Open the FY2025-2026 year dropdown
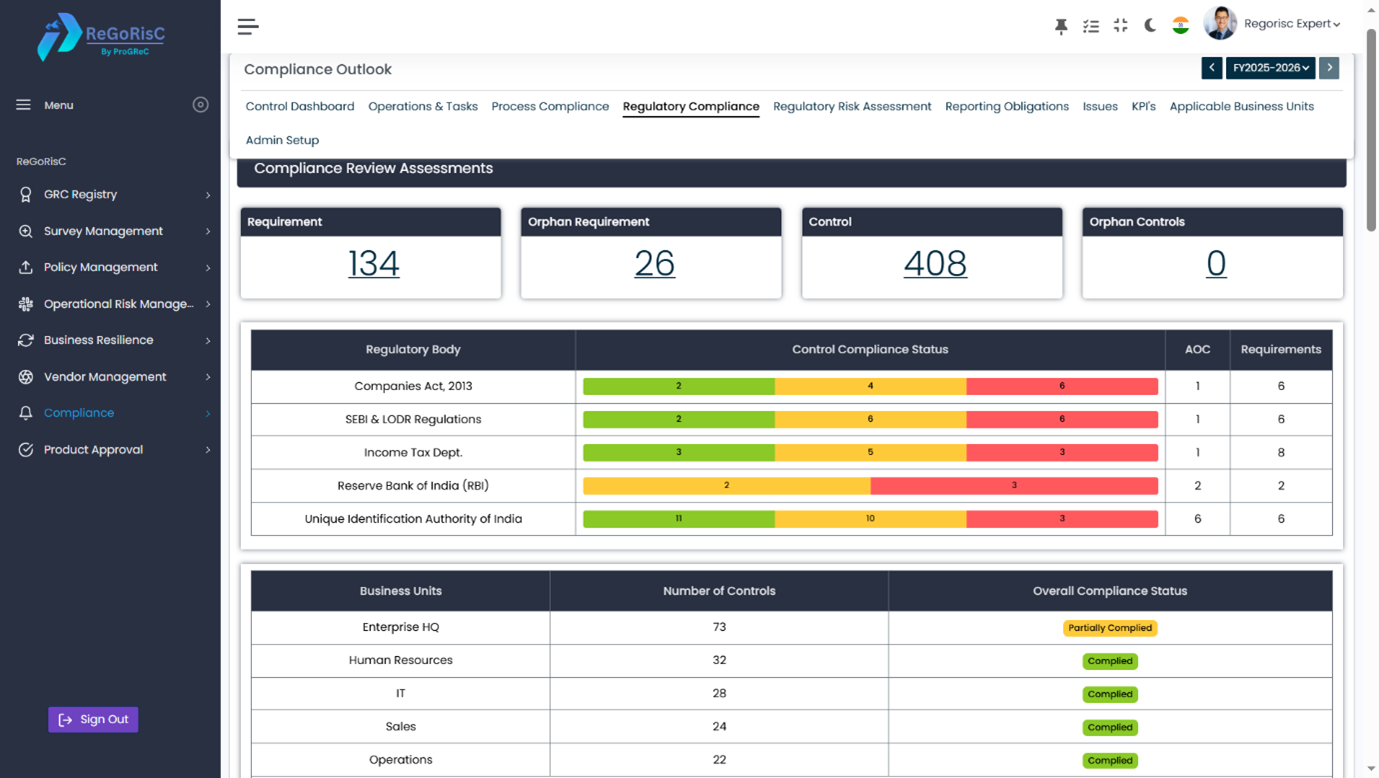The height and width of the screenshot is (778, 1379). [x=1270, y=68]
